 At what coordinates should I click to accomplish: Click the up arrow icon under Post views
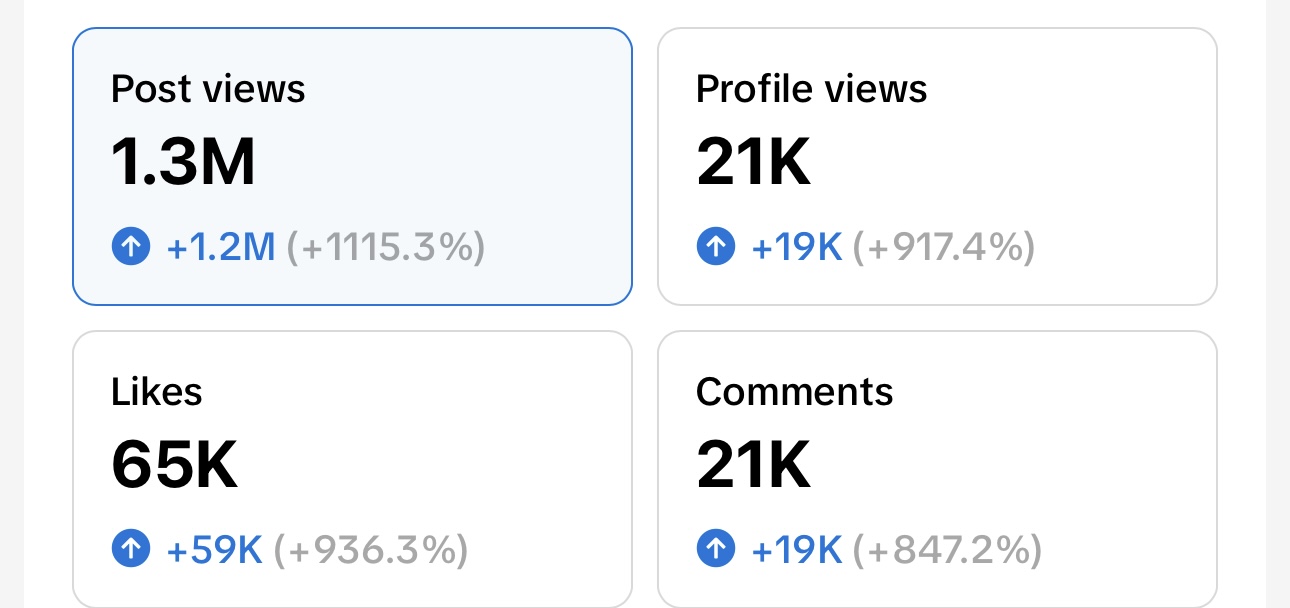[x=131, y=246]
